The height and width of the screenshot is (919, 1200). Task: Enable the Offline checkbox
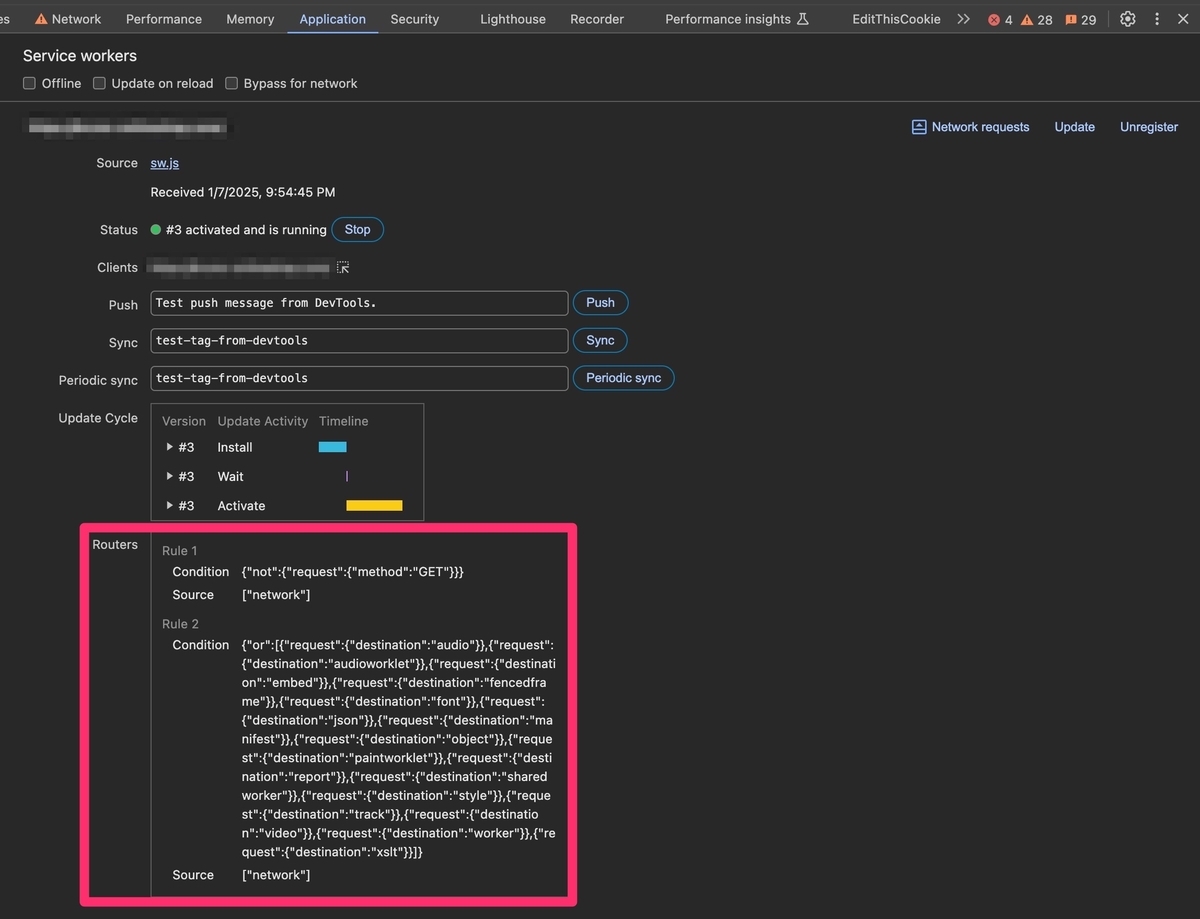(30, 83)
